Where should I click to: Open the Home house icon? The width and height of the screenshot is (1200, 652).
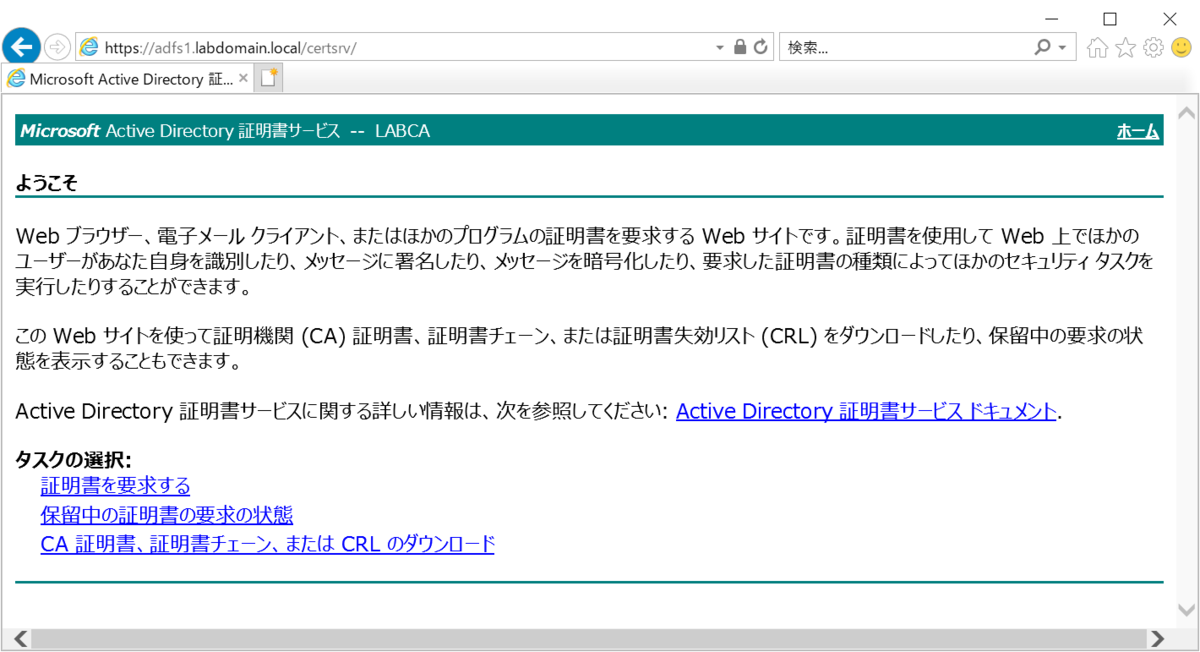click(1097, 47)
